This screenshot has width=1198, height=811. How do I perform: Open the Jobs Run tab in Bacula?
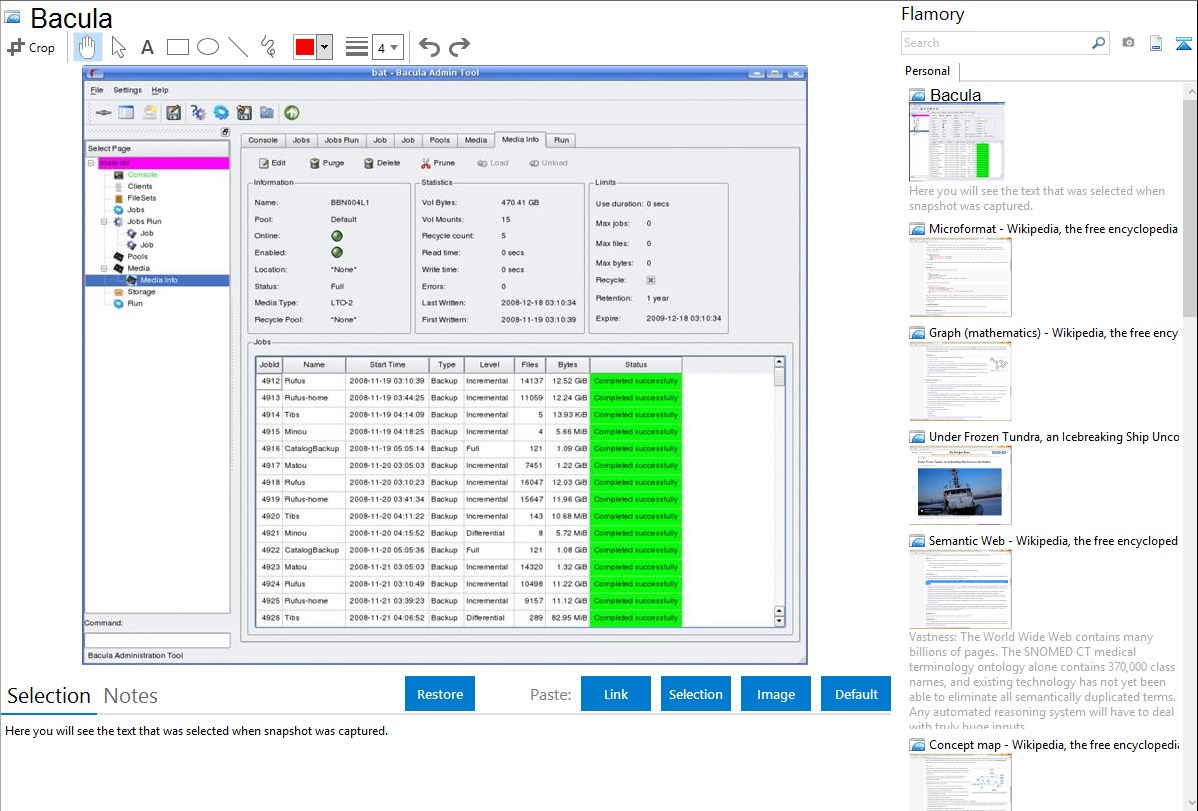[x=341, y=140]
